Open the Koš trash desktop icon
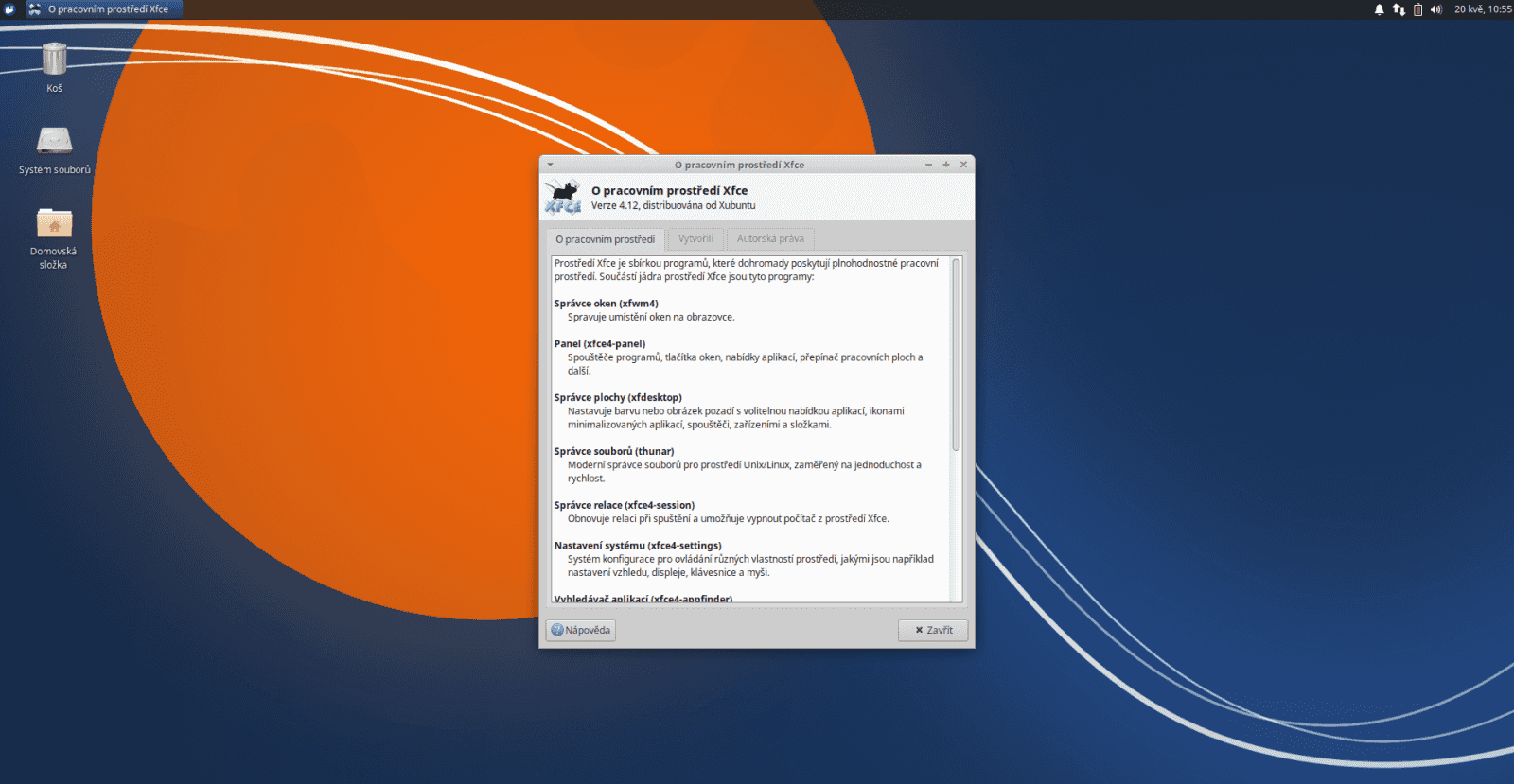The image size is (1514, 784). point(54,59)
